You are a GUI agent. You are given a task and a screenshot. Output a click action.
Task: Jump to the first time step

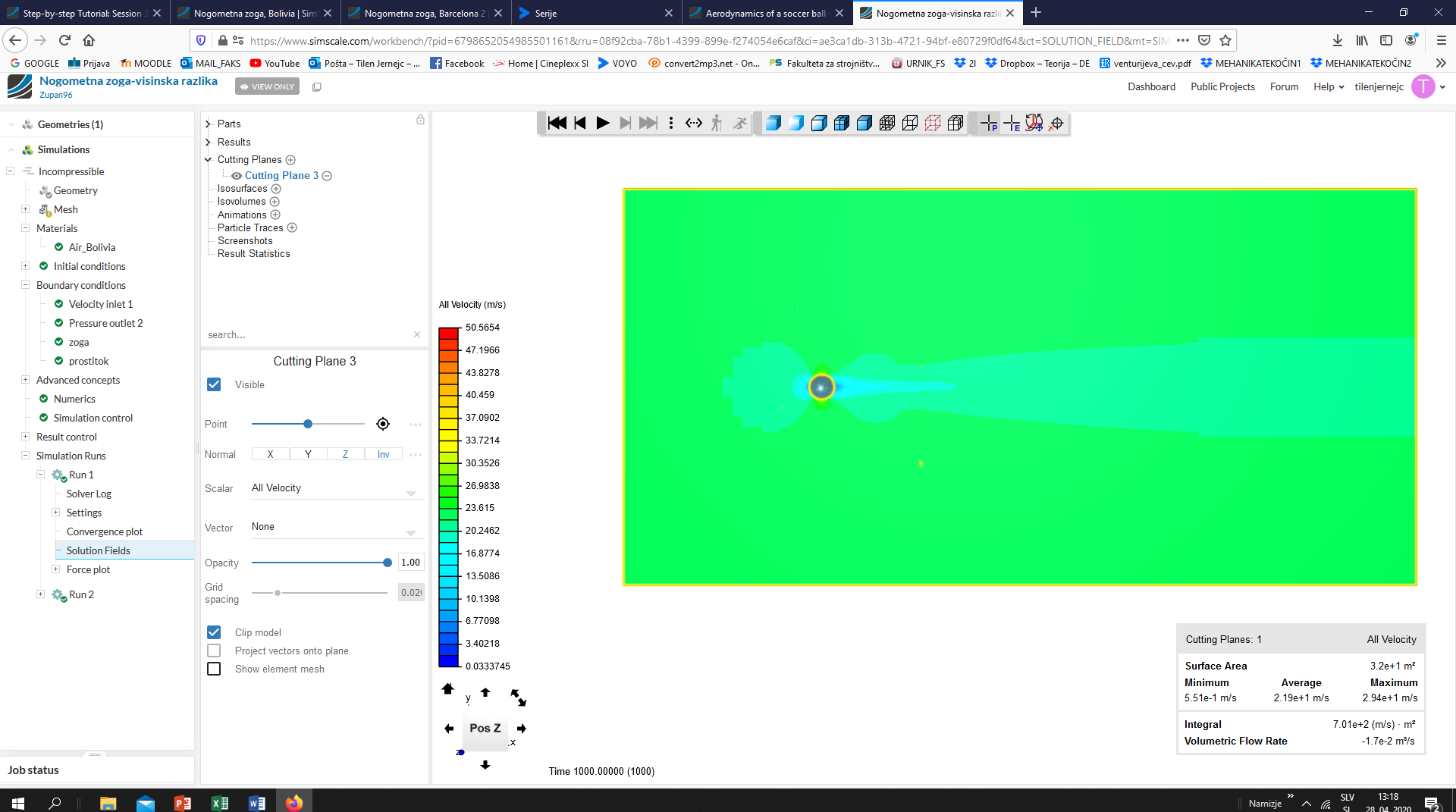point(557,124)
